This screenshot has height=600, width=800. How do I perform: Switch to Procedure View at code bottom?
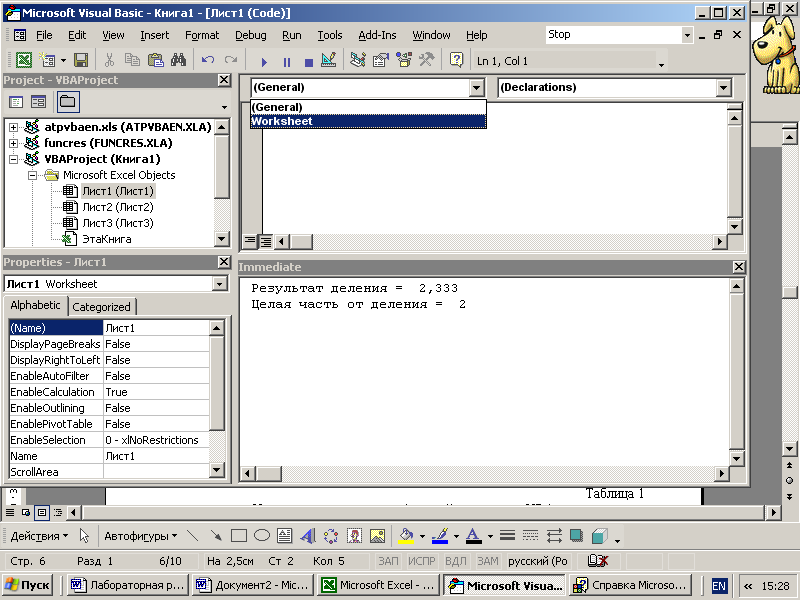click(x=249, y=241)
